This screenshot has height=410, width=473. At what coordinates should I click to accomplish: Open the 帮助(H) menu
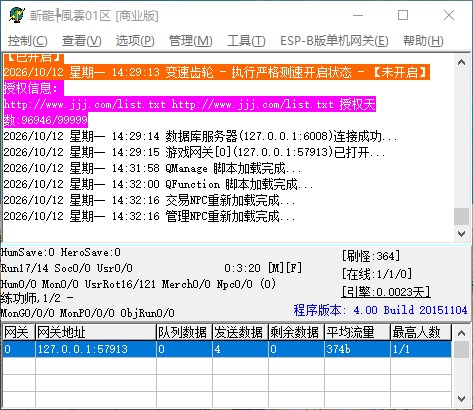(x=423, y=41)
